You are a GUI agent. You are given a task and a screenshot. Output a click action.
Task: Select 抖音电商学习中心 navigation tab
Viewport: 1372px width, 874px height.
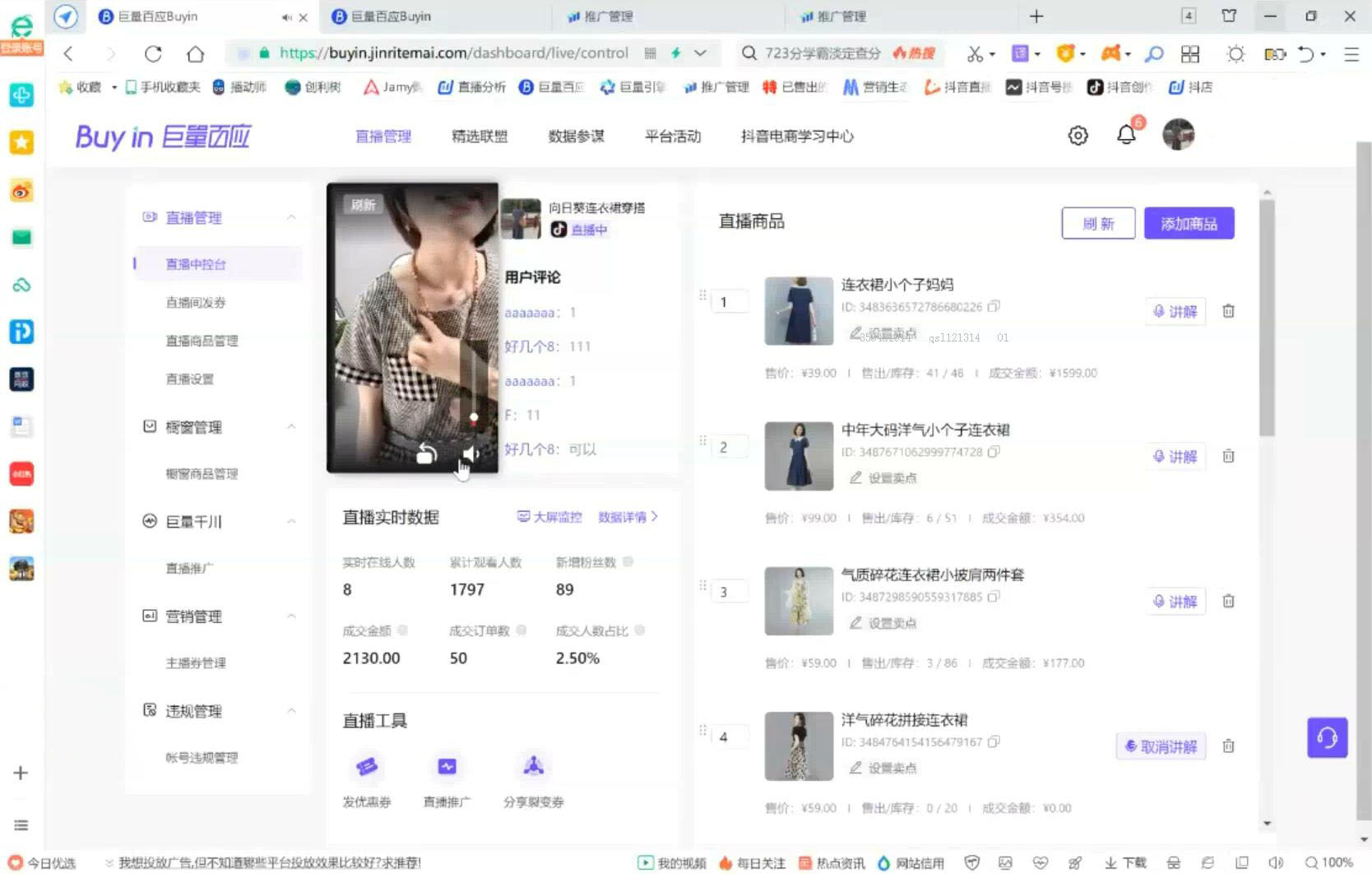797,136
